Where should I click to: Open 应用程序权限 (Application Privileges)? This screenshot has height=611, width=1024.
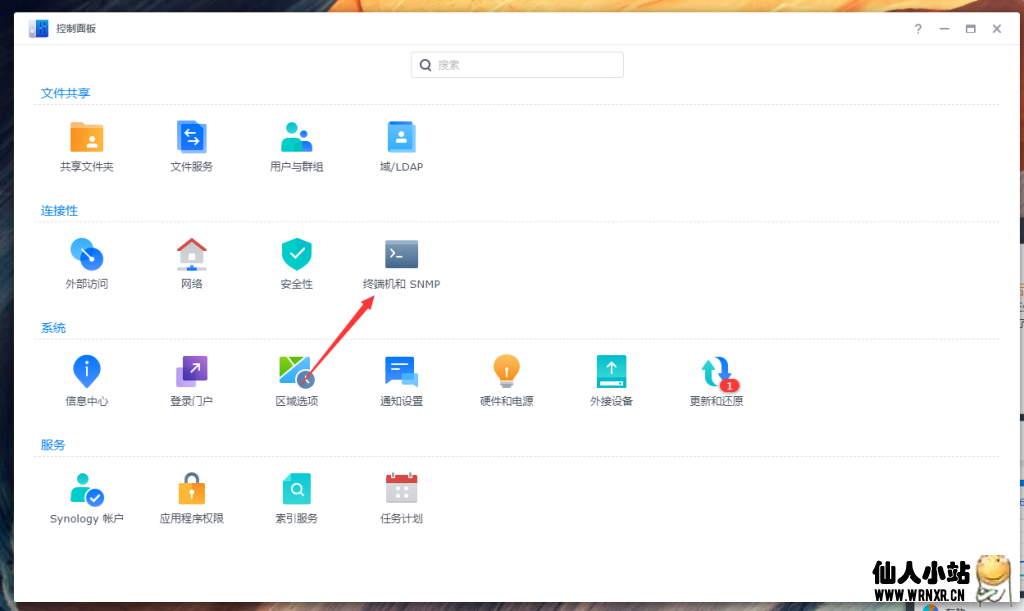191,496
